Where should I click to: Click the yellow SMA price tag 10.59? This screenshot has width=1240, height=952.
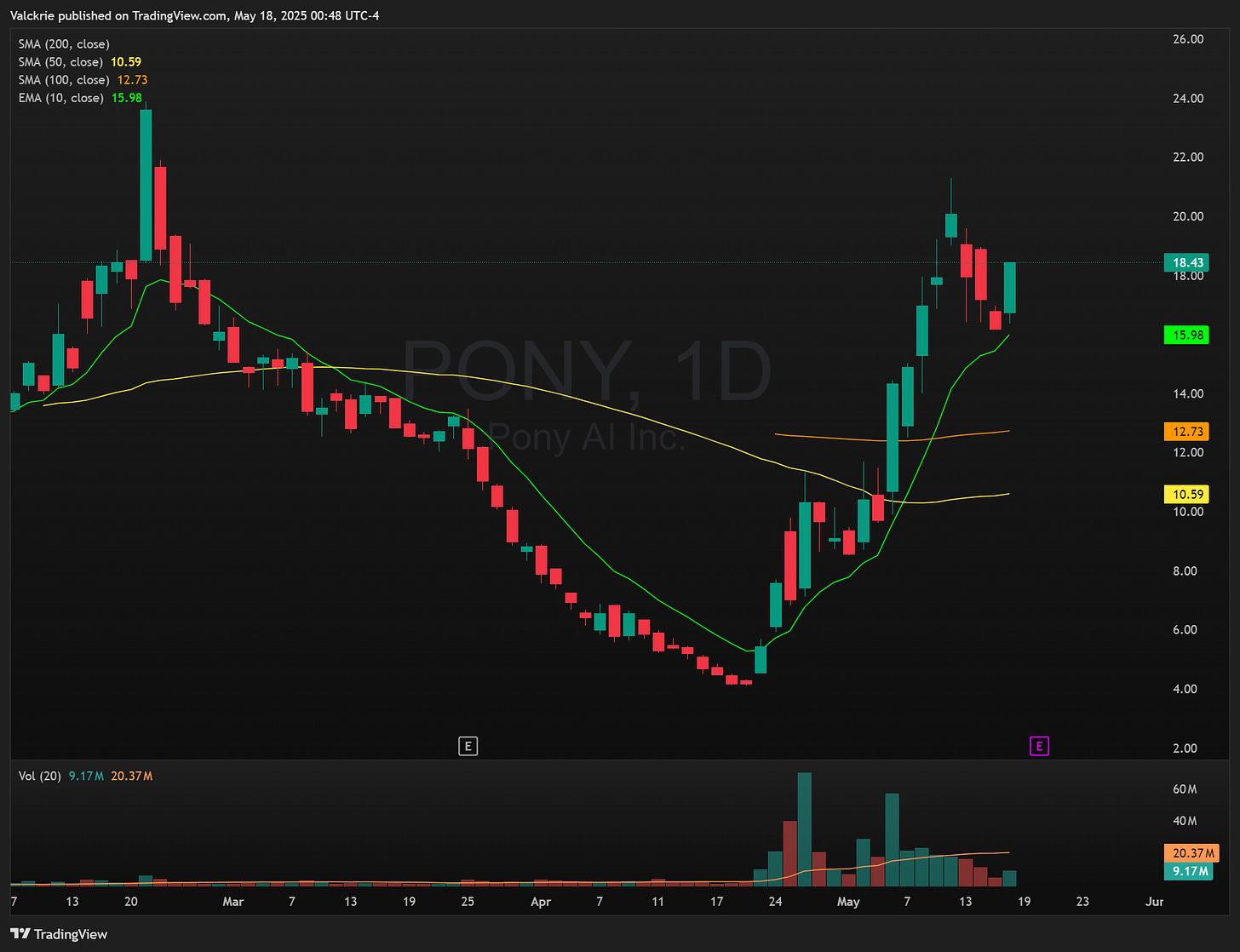tap(1187, 494)
